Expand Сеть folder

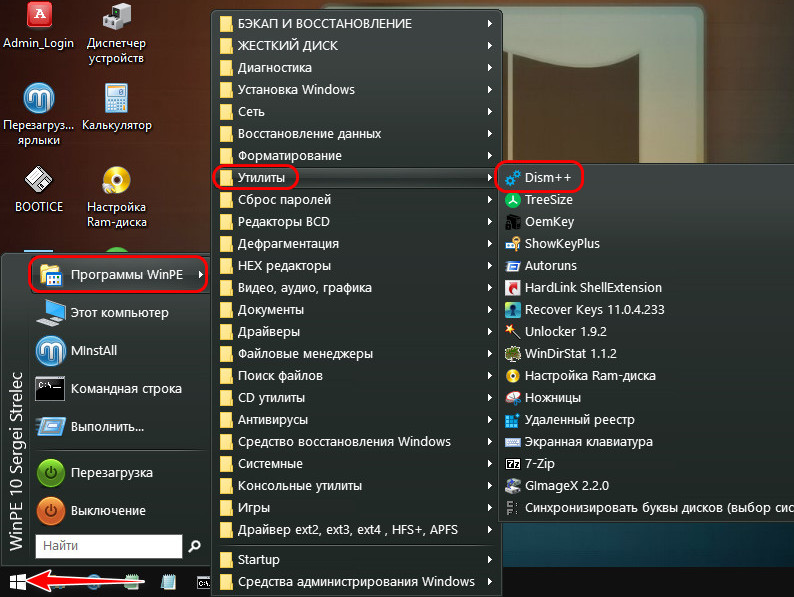point(357,111)
